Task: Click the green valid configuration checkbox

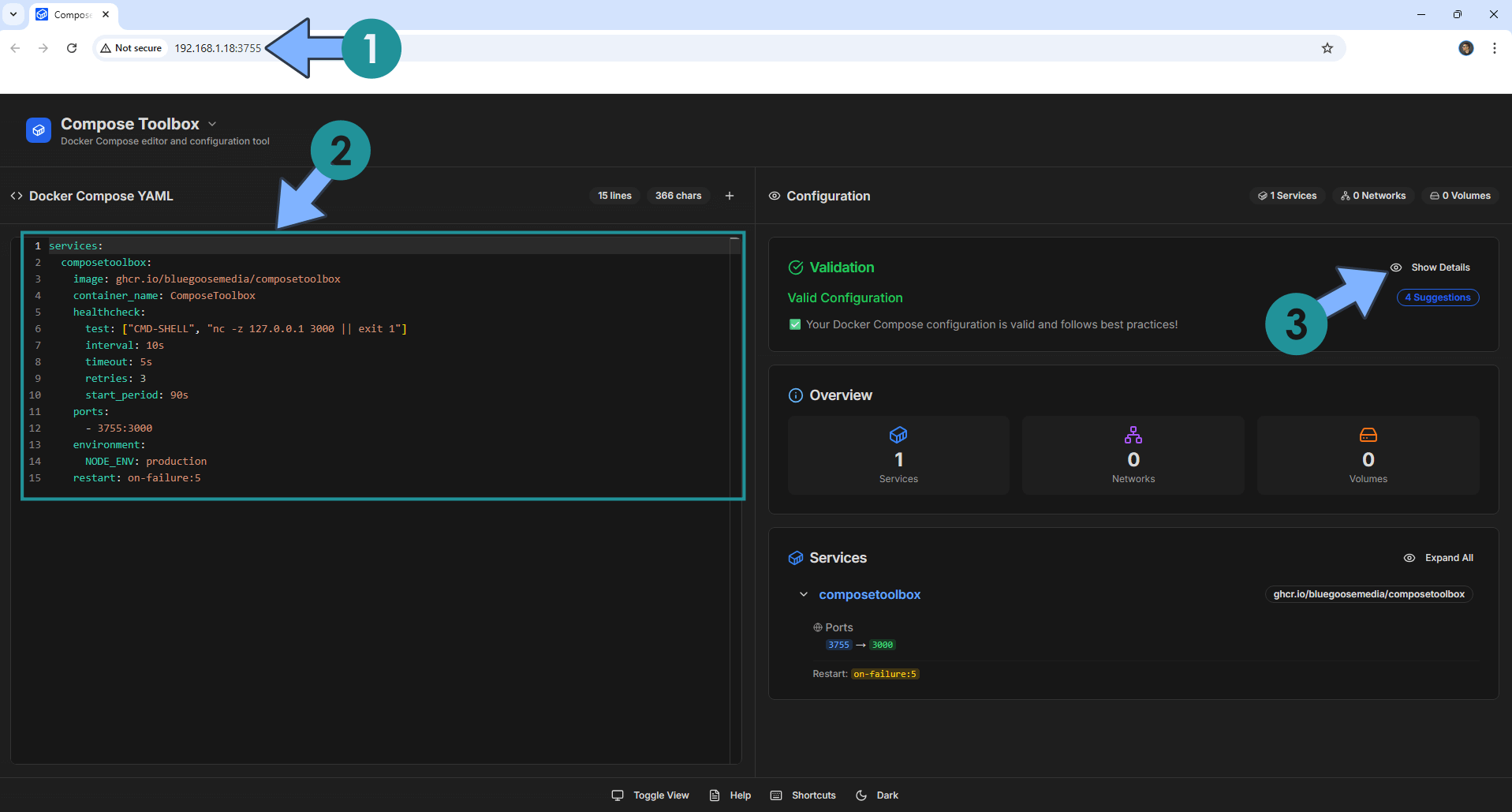Action: [795, 324]
